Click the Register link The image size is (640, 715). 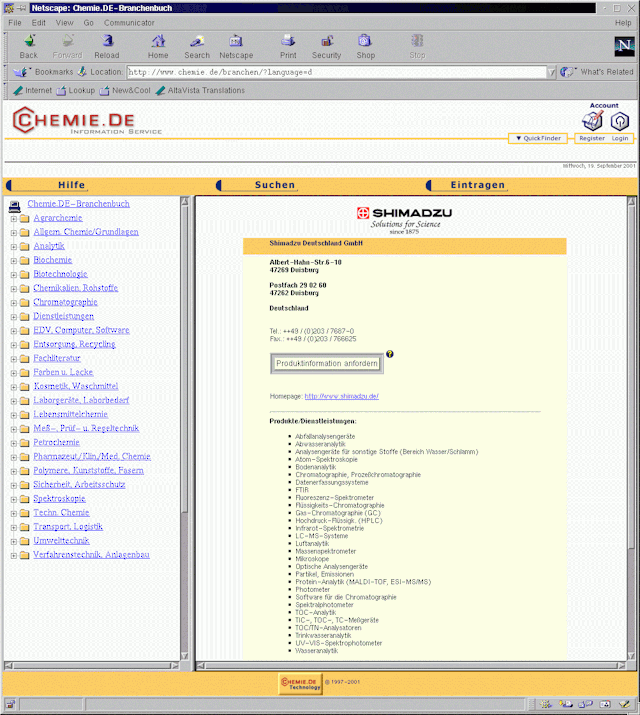click(x=592, y=138)
